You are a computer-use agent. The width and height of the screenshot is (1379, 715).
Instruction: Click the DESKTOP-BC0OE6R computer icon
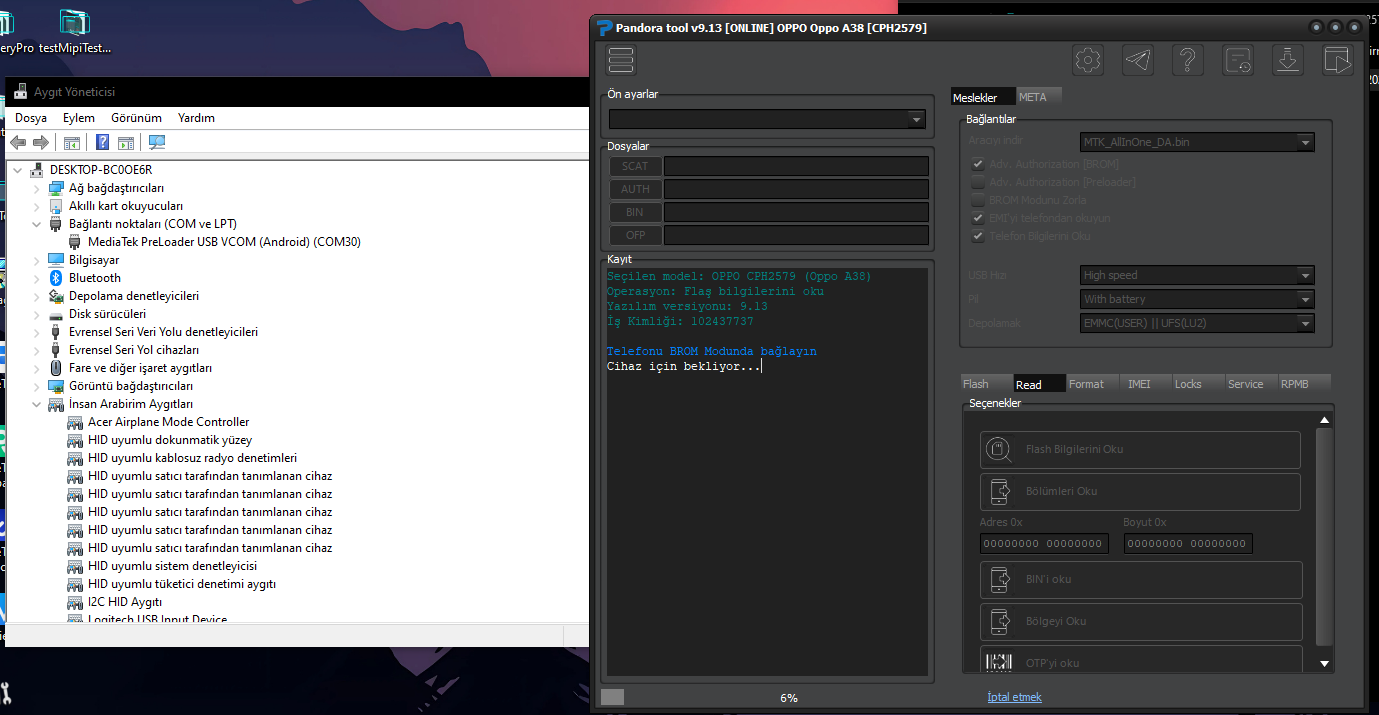coord(37,170)
